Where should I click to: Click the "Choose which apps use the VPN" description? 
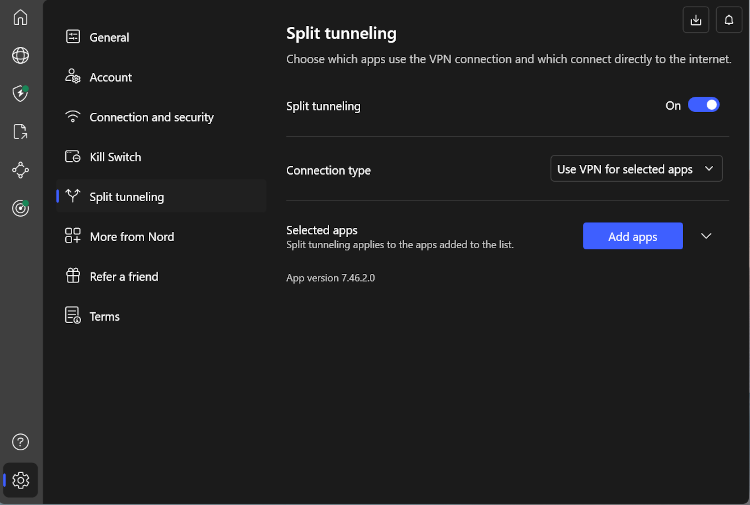[x=509, y=59]
